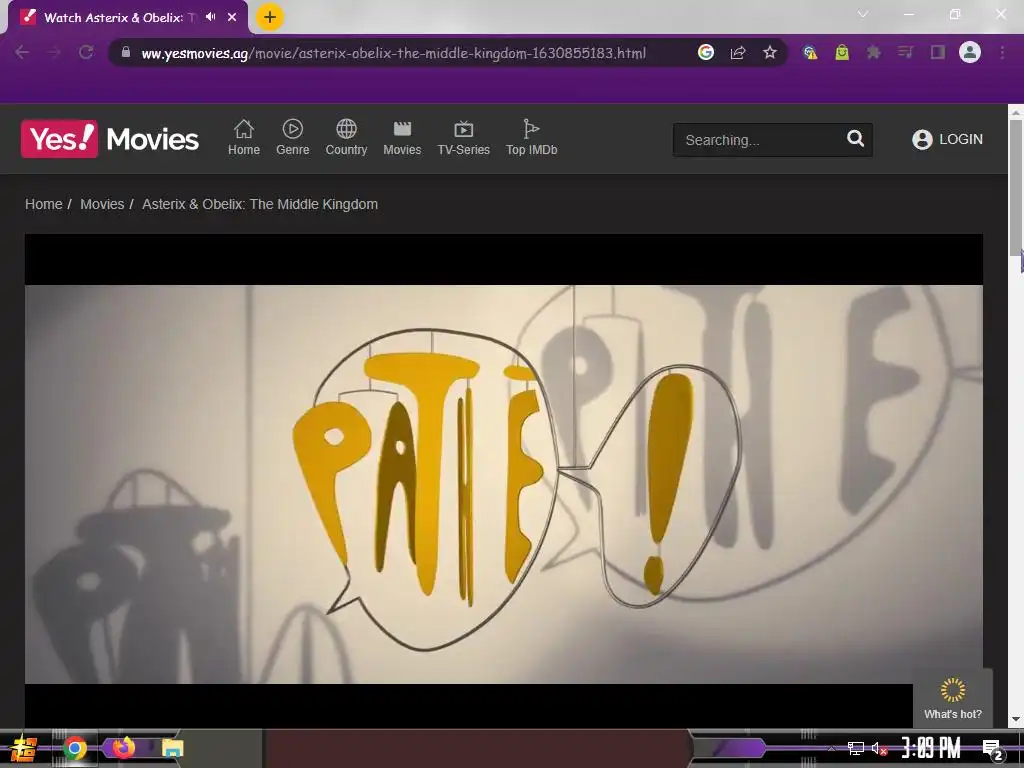Screen dimensions: 1024x768
Task: Open the TV-Series section
Action: pos(464,137)
